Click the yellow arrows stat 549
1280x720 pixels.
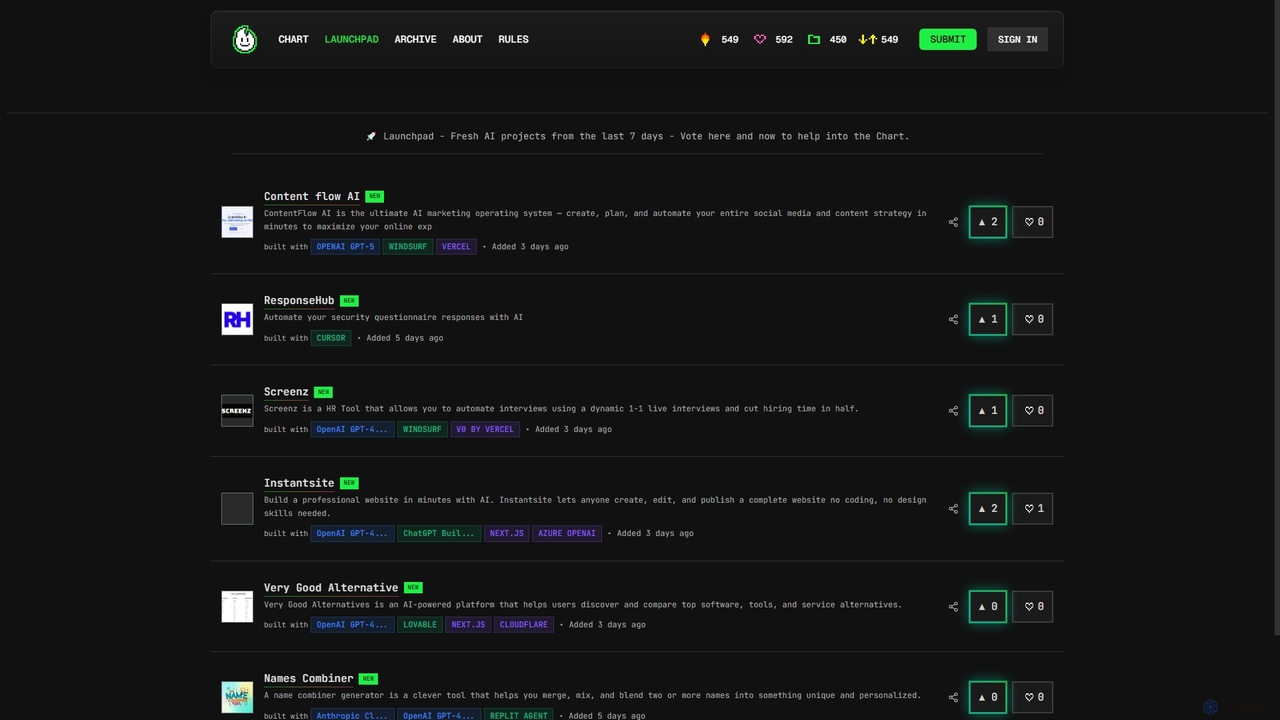tap(879, 39)
